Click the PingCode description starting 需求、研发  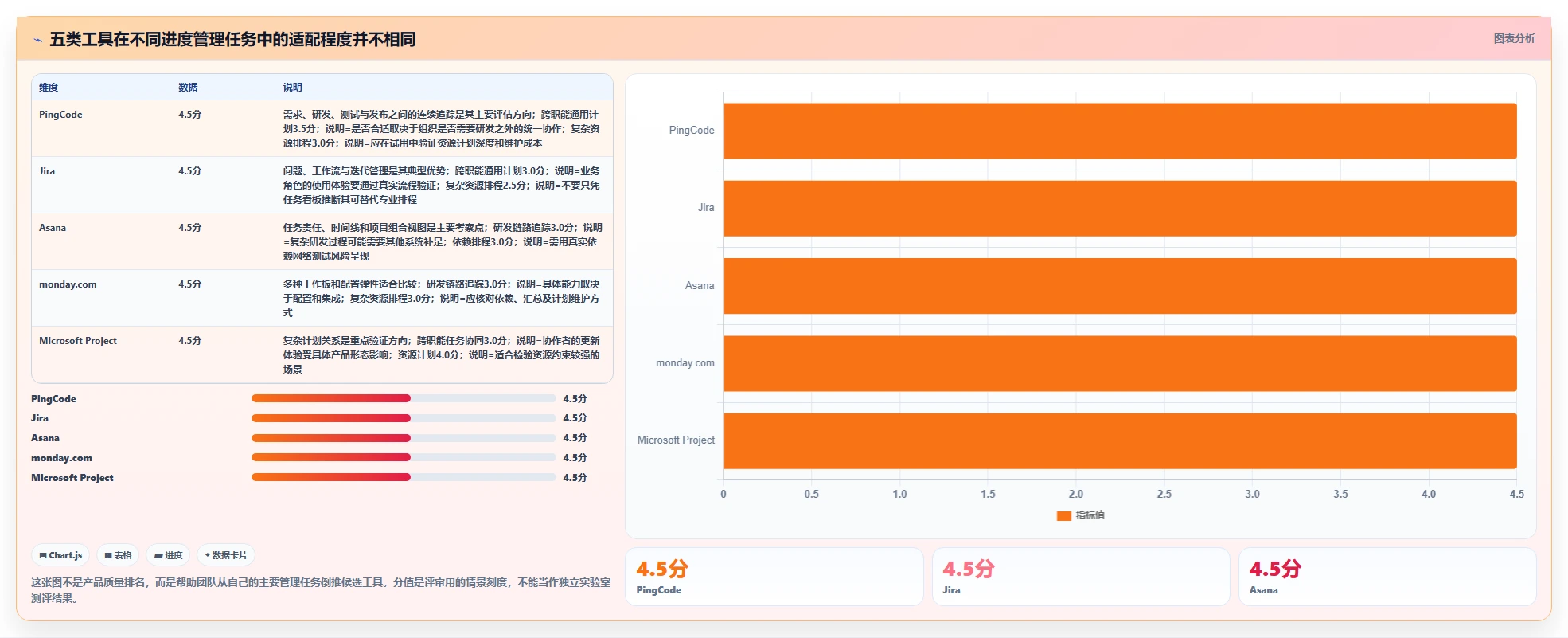443,129
